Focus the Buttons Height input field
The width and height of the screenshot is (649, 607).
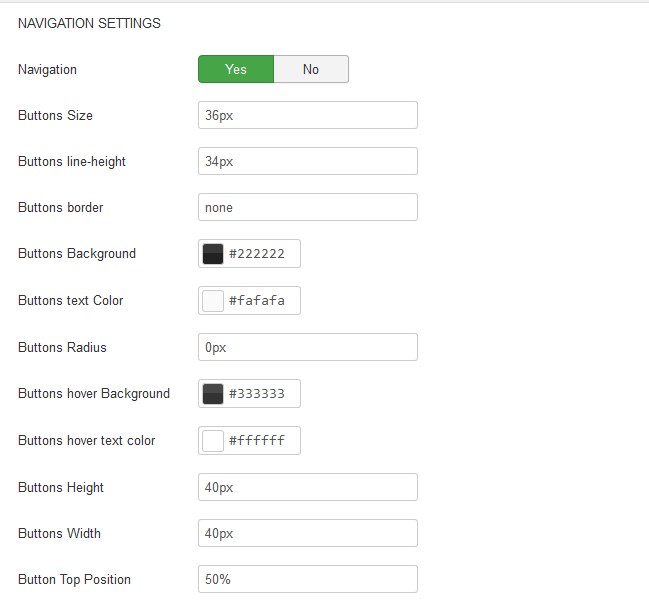pos(308,487)
